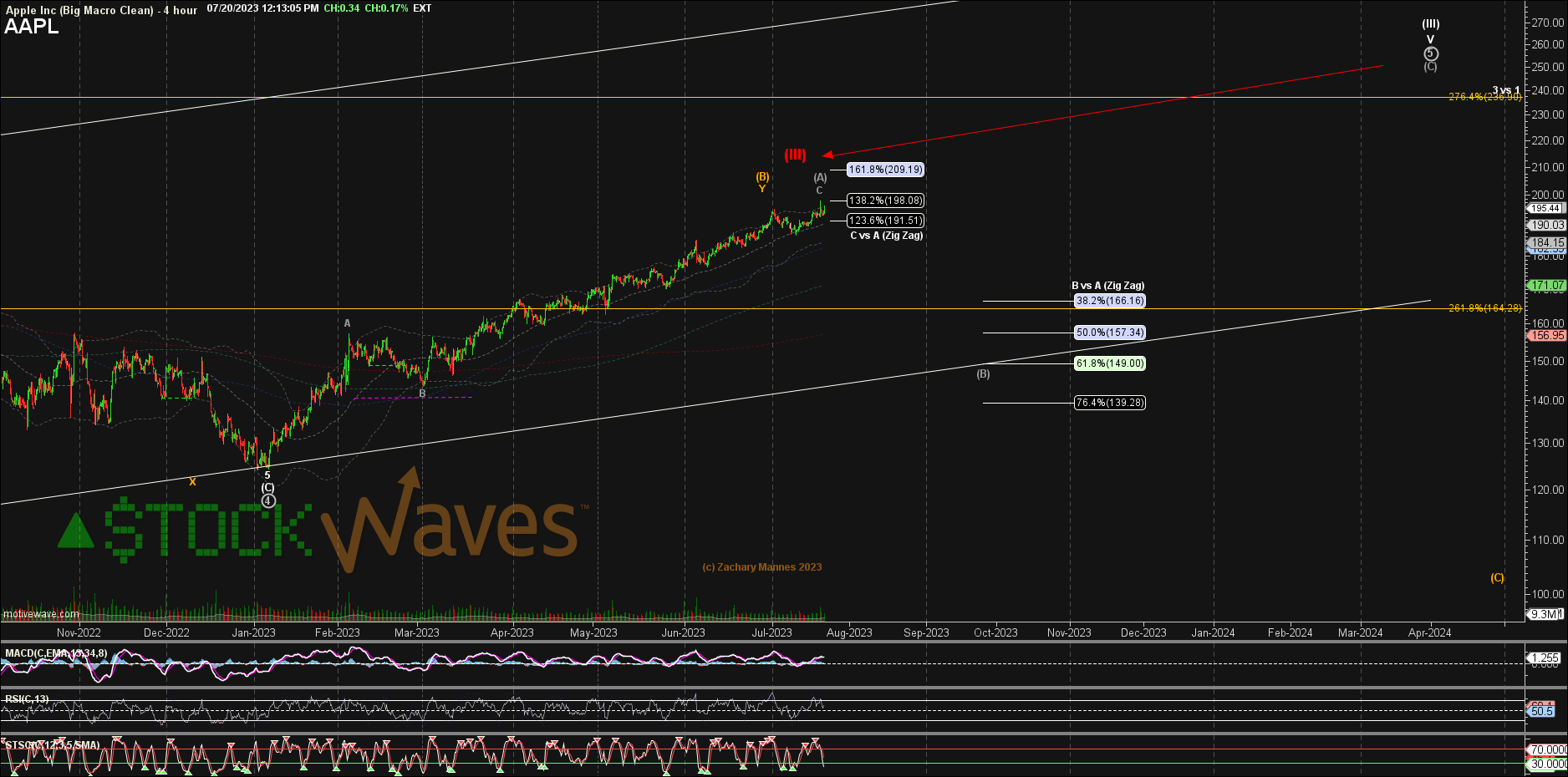The image size is (1568, 777).
Task: Select the 76.4%(139.28) retracement label
Action: click(1110, 403)
